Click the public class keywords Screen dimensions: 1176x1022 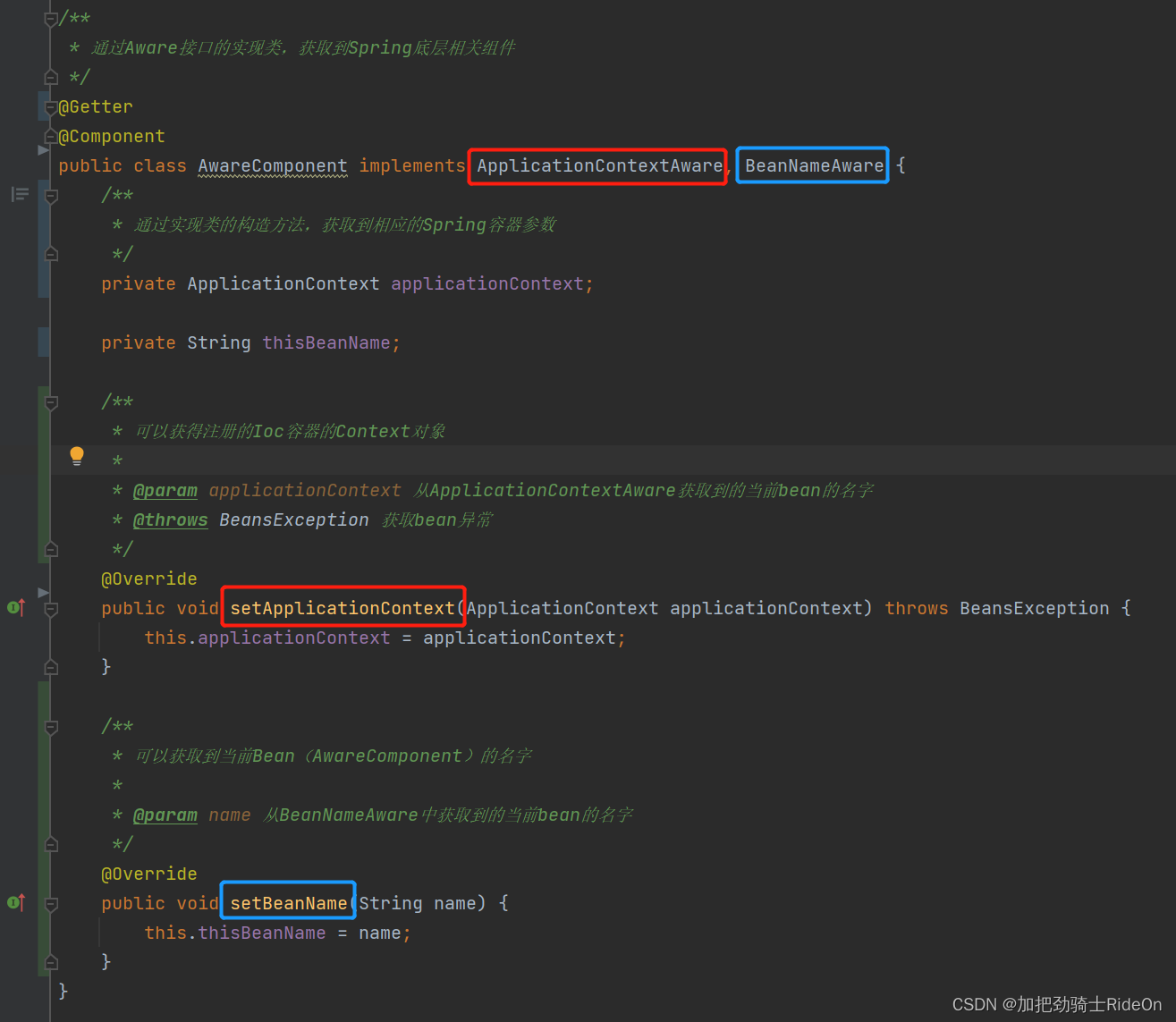pyautogui.click(x=123, y=166)
